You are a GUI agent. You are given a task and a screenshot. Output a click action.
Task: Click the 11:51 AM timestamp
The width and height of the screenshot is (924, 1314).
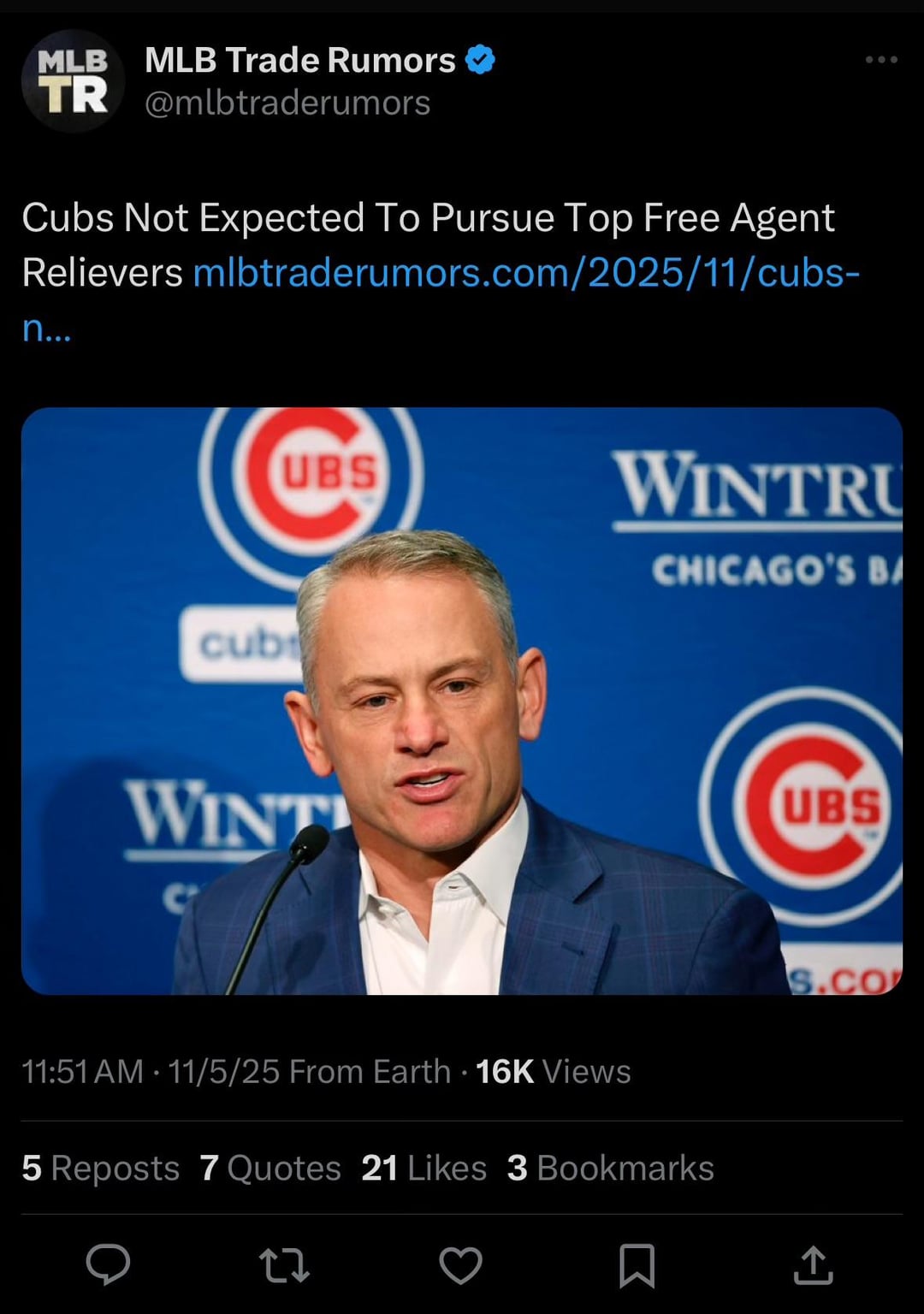(82, 1071)
